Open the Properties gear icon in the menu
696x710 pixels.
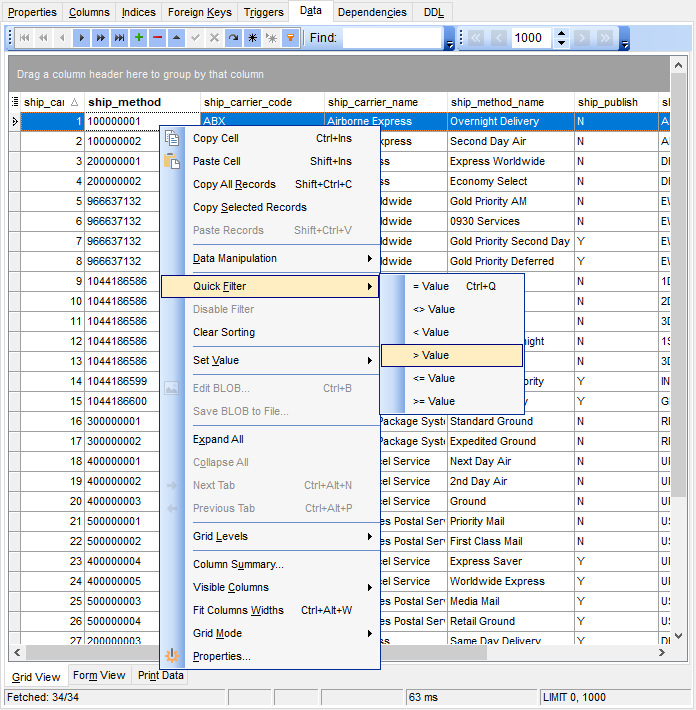click(172, 656)
